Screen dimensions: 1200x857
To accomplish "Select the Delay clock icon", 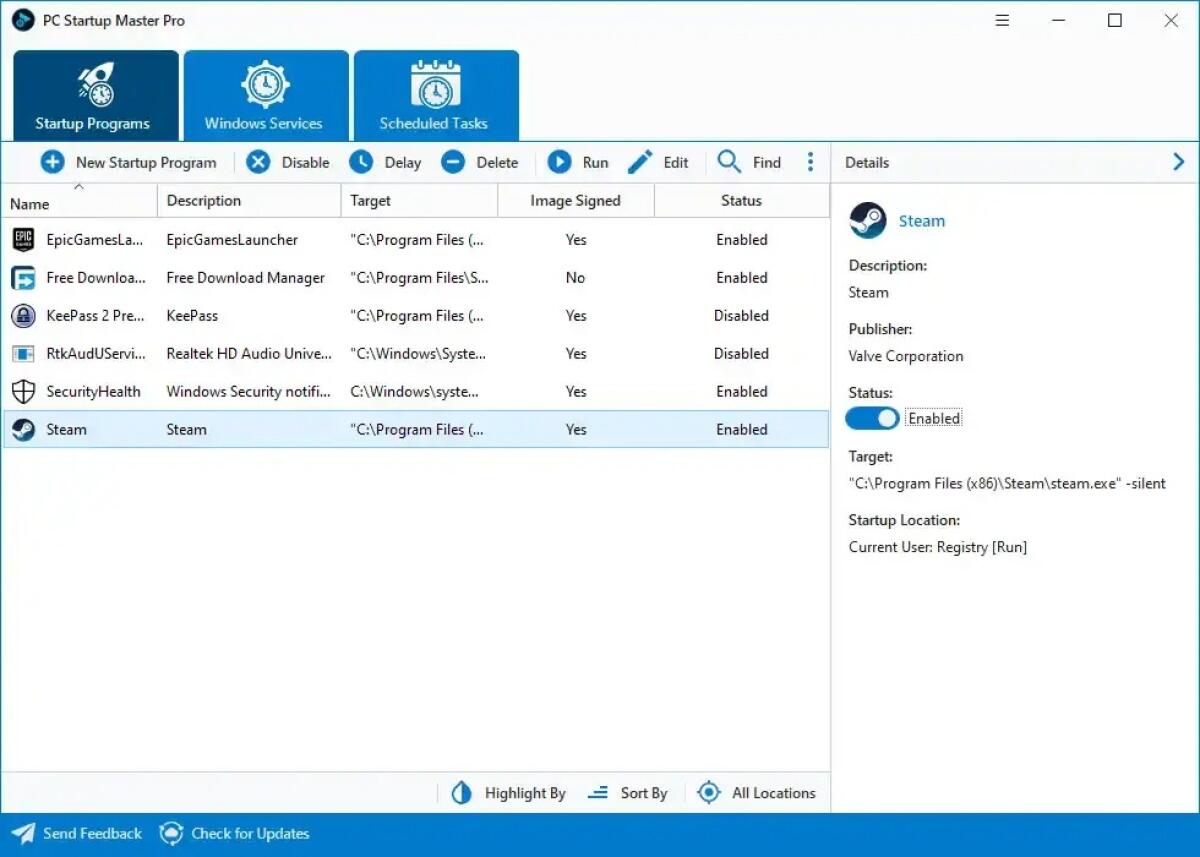I will [362, 161].
